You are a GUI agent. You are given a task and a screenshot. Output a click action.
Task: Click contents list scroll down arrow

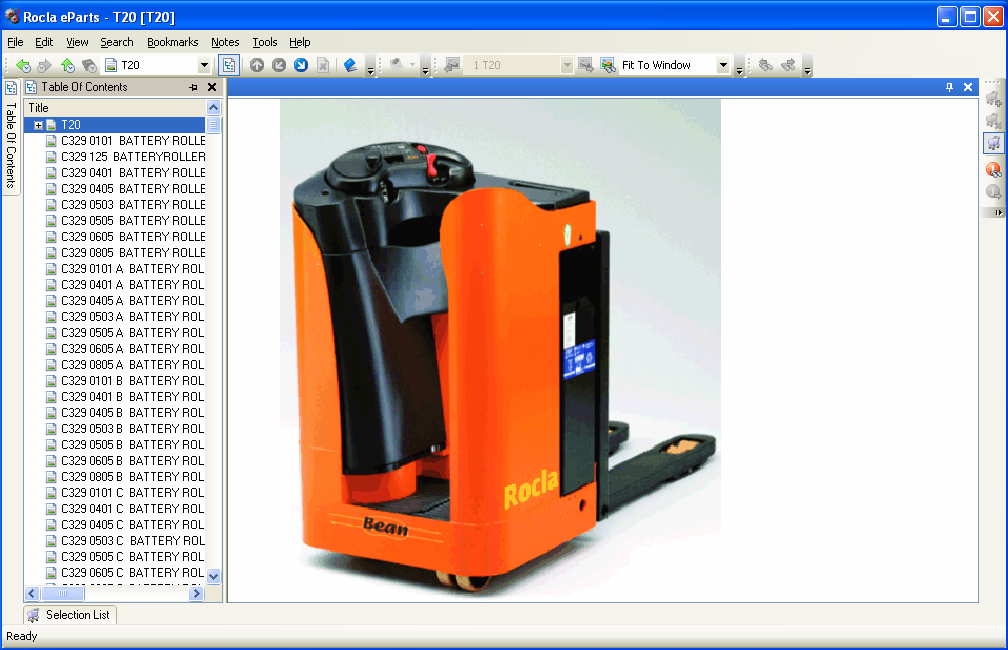click(x=213, y=576)
